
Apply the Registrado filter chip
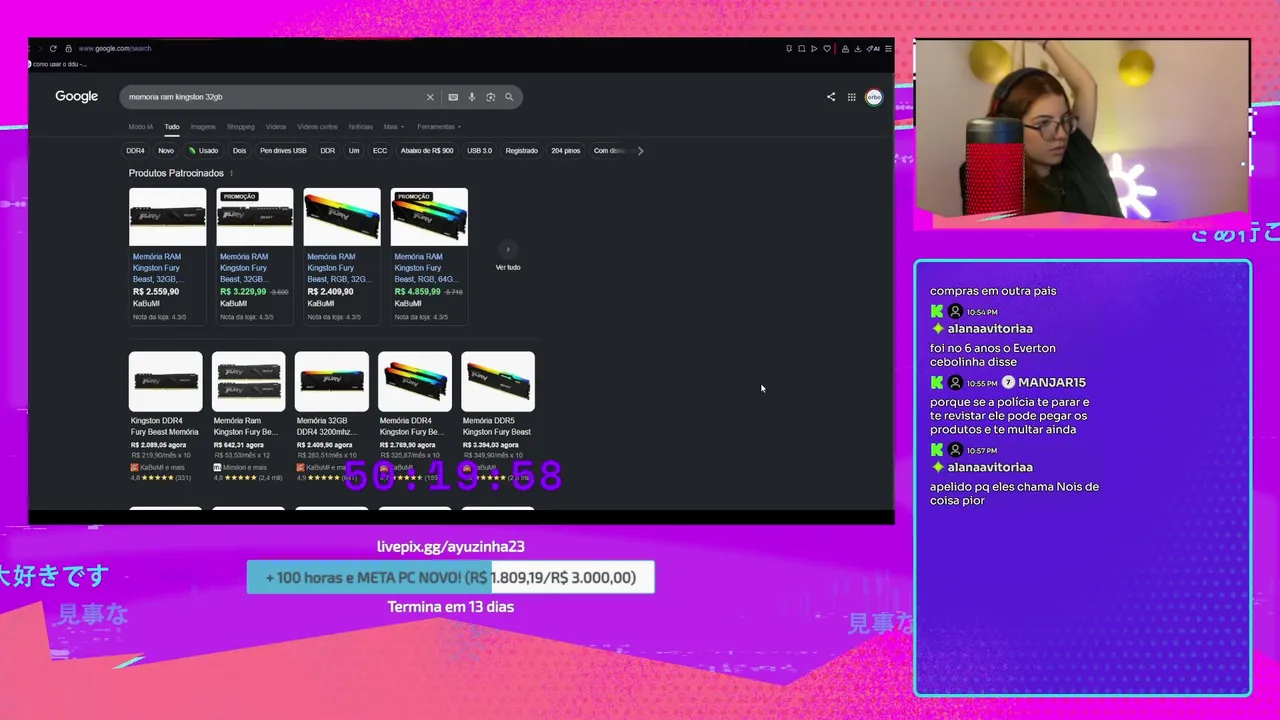(522, 151)
